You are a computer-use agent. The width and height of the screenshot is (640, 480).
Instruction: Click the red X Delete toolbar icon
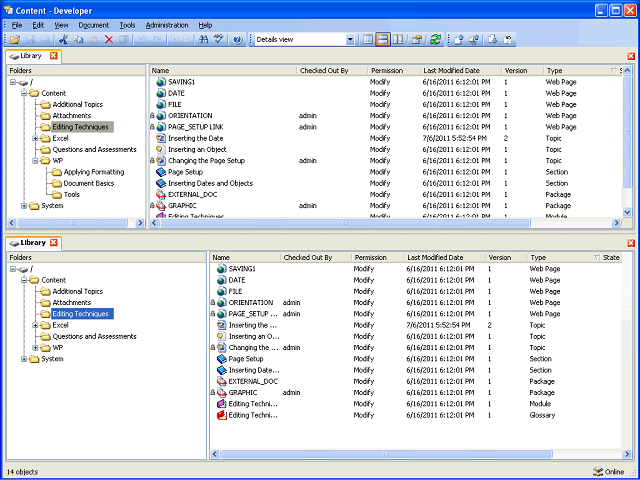tap(109, 40)
